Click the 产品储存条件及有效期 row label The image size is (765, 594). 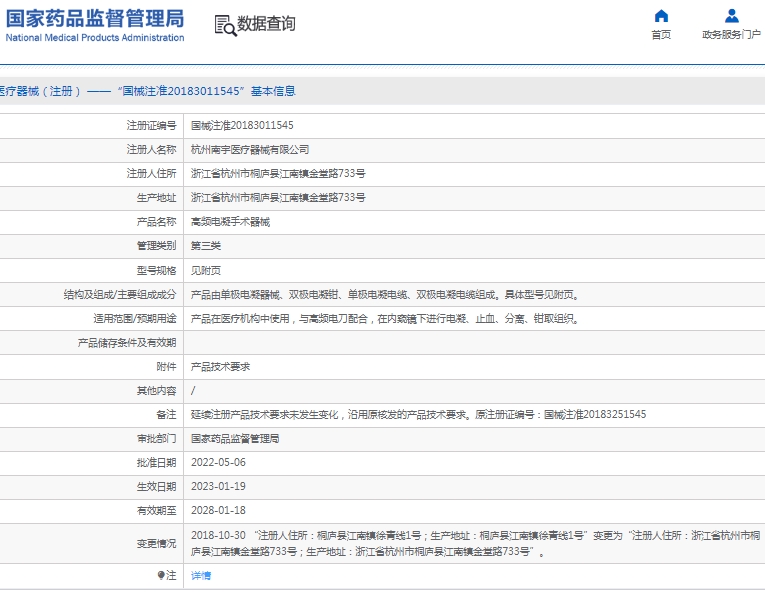click(x=127, y=343)
